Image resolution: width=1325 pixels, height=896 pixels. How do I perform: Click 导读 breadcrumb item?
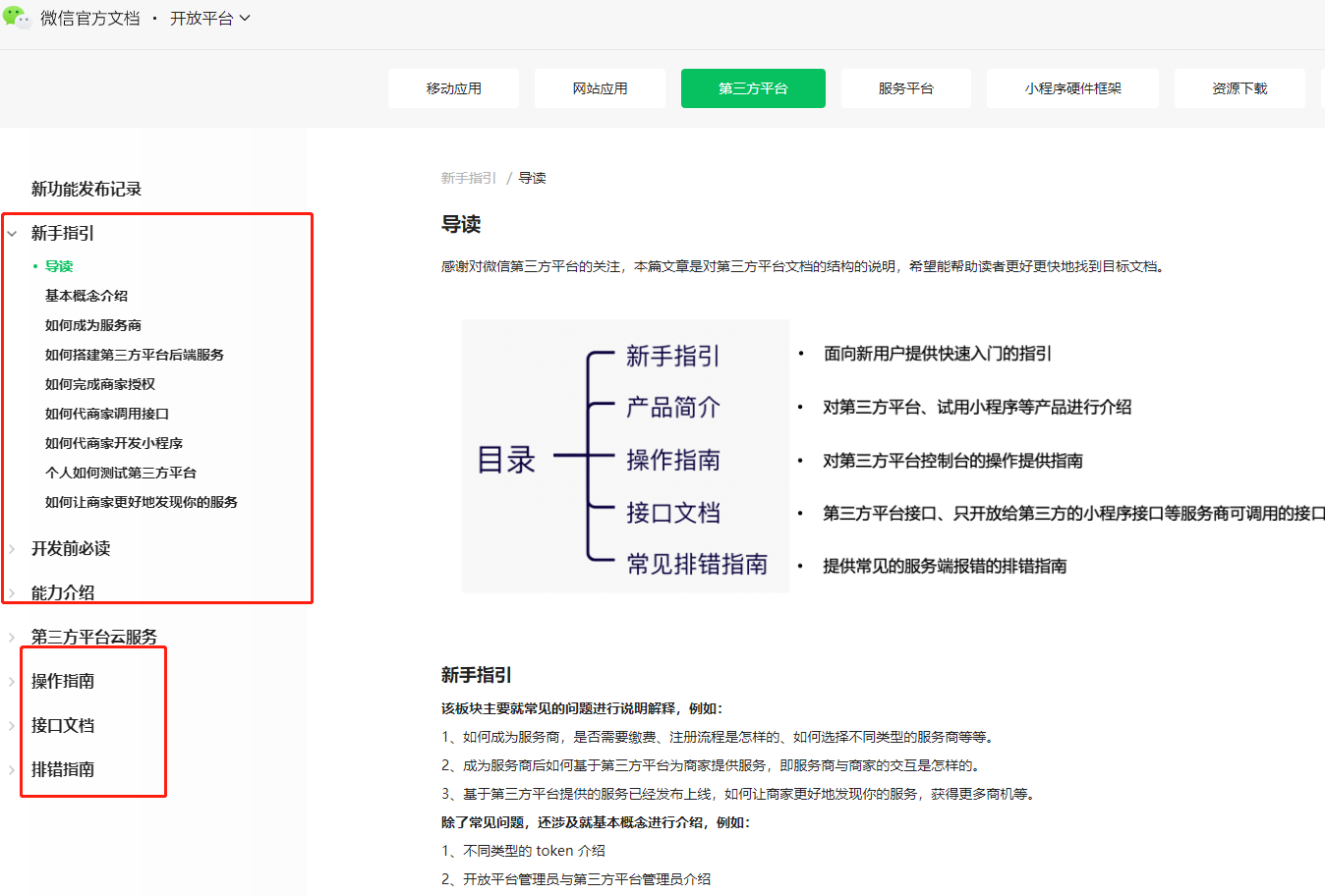533,178
